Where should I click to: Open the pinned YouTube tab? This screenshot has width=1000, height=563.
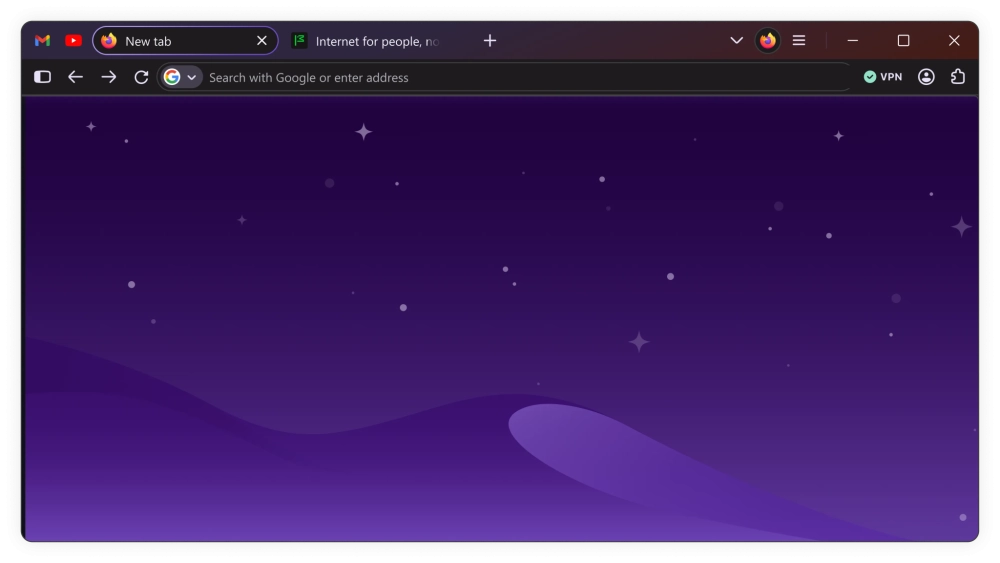(73, 41)
